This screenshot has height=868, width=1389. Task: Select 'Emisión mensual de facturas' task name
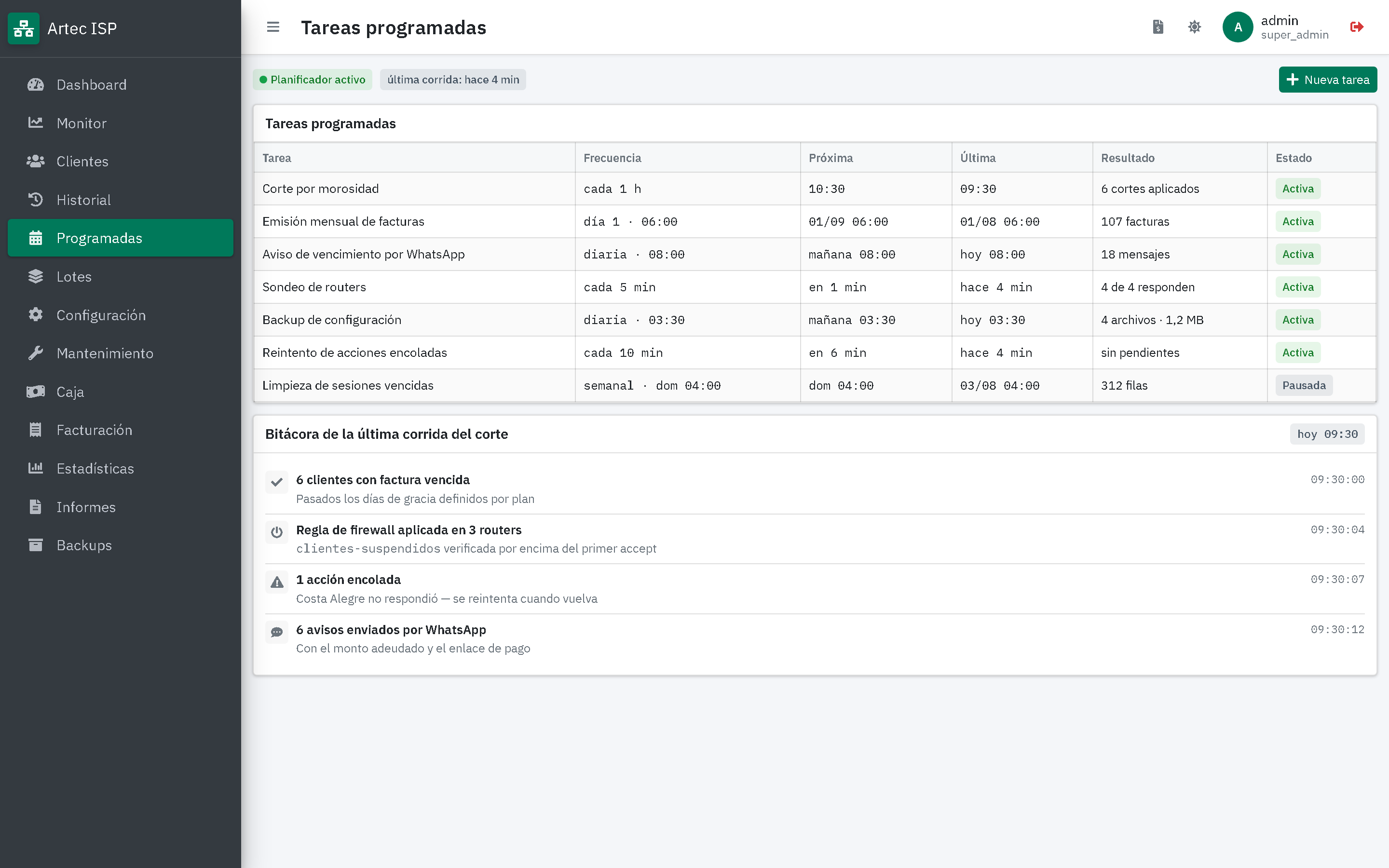click(343, 222)
